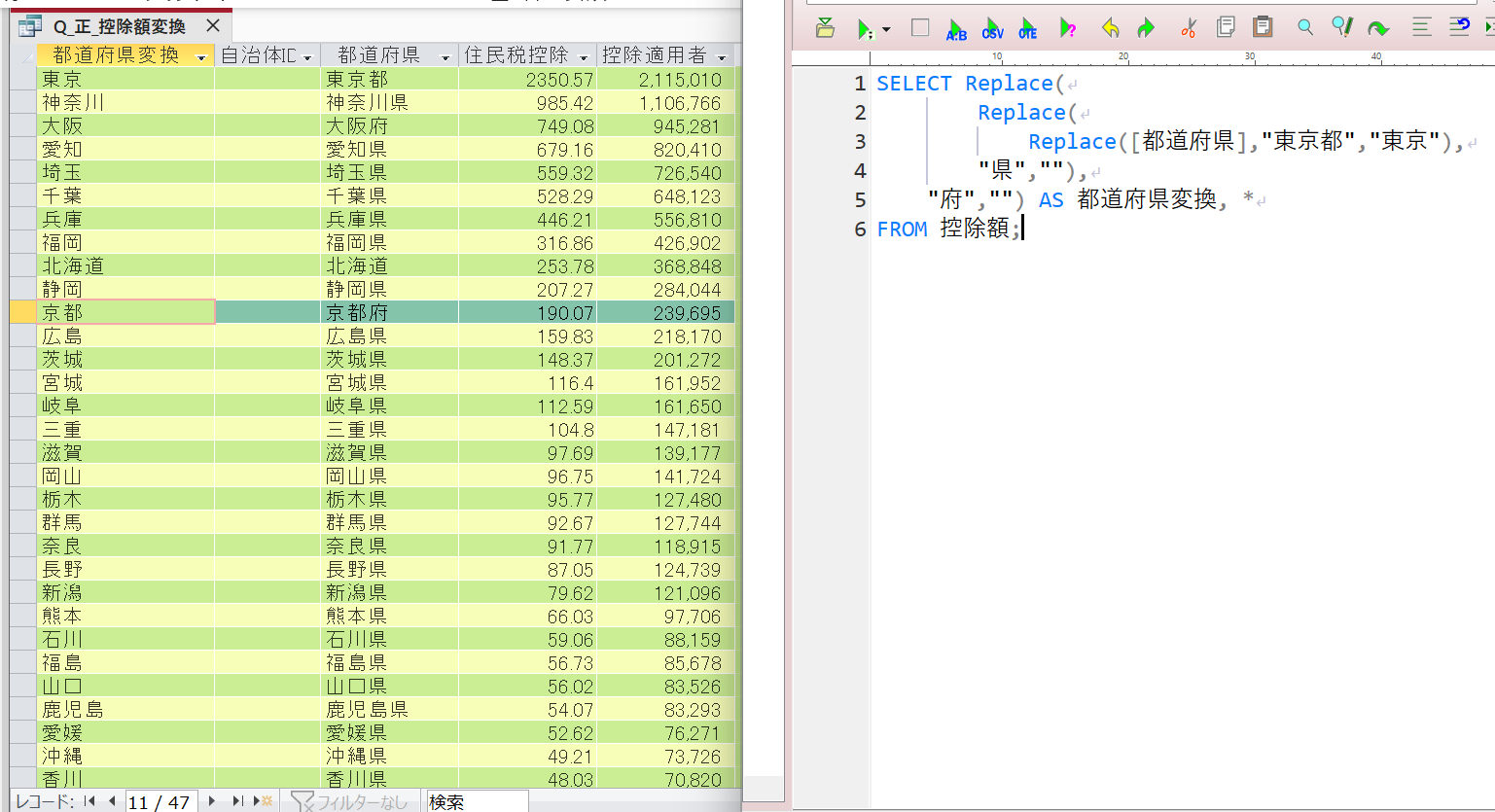This screenshot has width=1495, height=812.
Task: Cut selection with the scissors icon
Action: tap(1188, 28)
